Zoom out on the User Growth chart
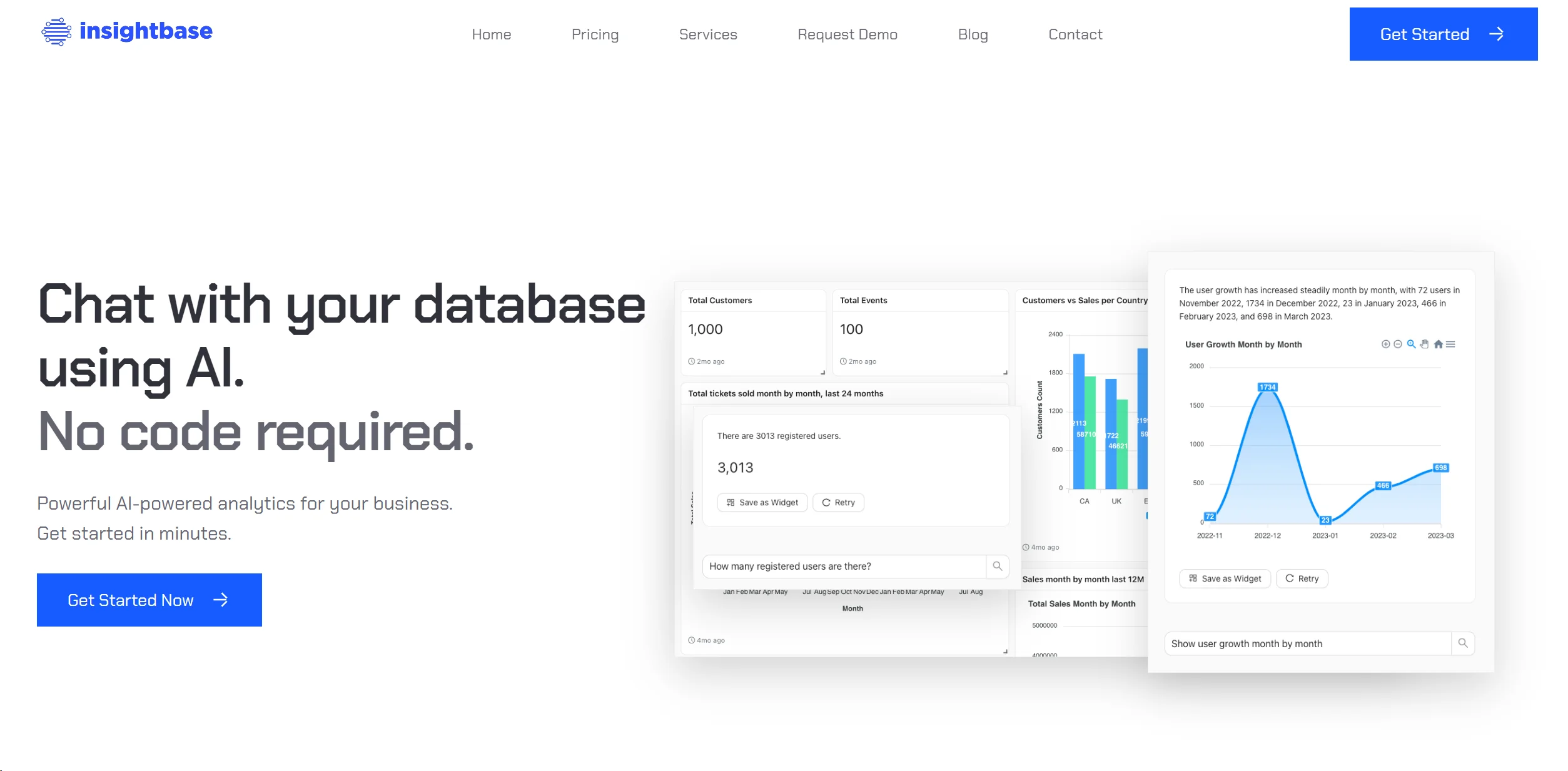Image resolution: width=1568 pixels, height=771 pixels. [1398, 344]
